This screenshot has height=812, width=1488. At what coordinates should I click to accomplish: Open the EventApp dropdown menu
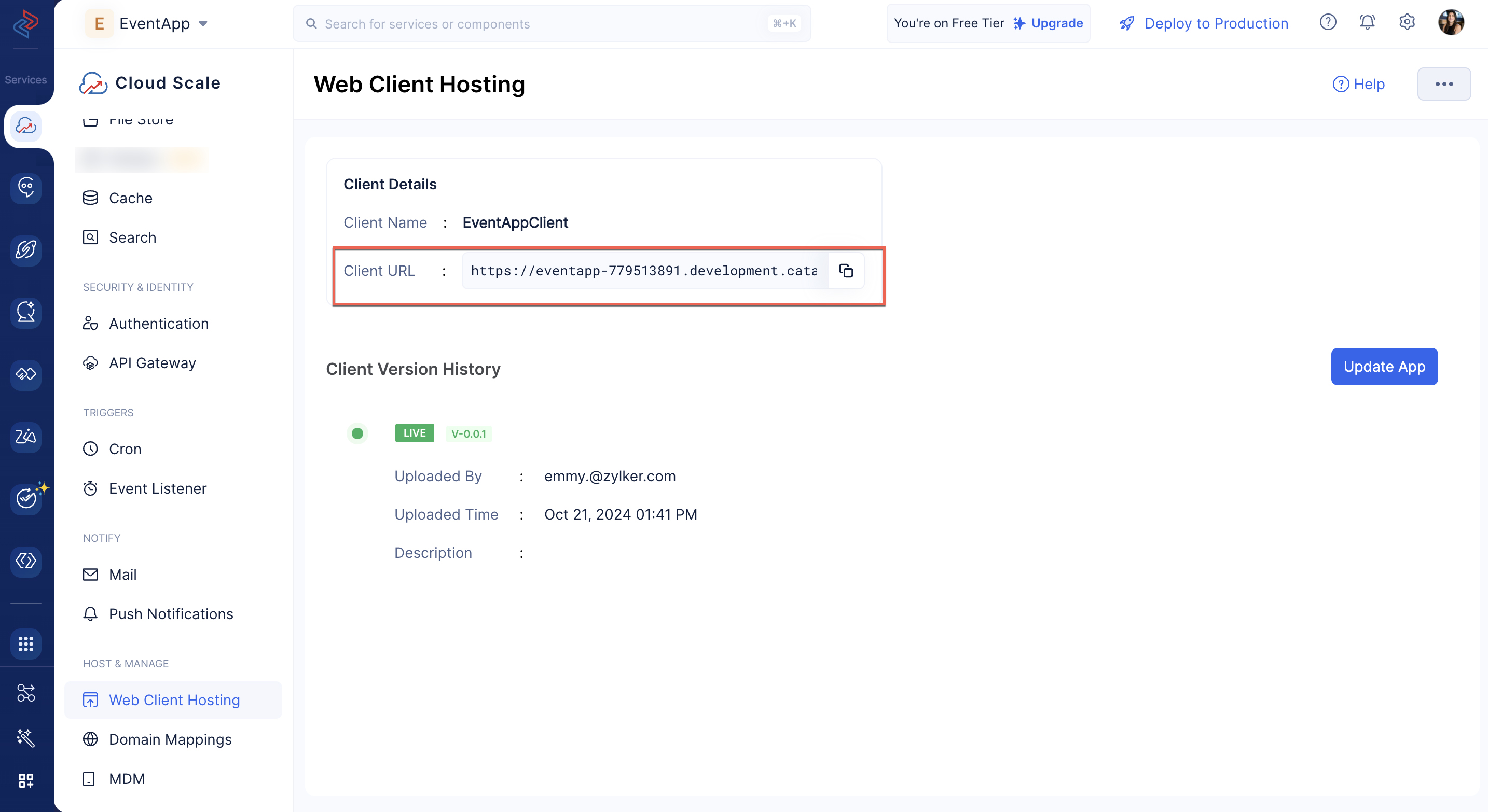pyautogui.click(x=205, y=23)
